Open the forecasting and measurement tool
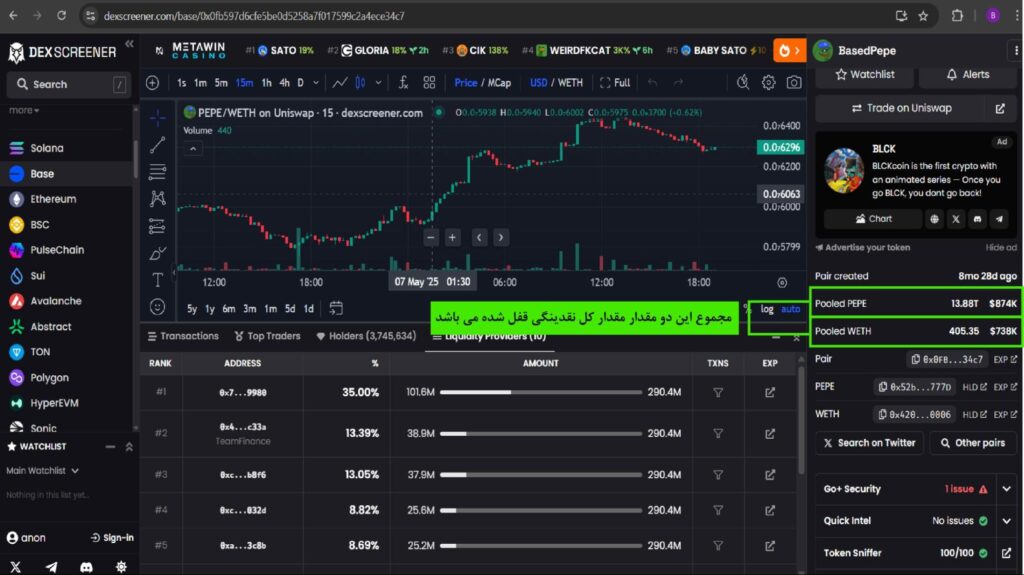This screenshot has height=575, width=1024. pos(157,226)
